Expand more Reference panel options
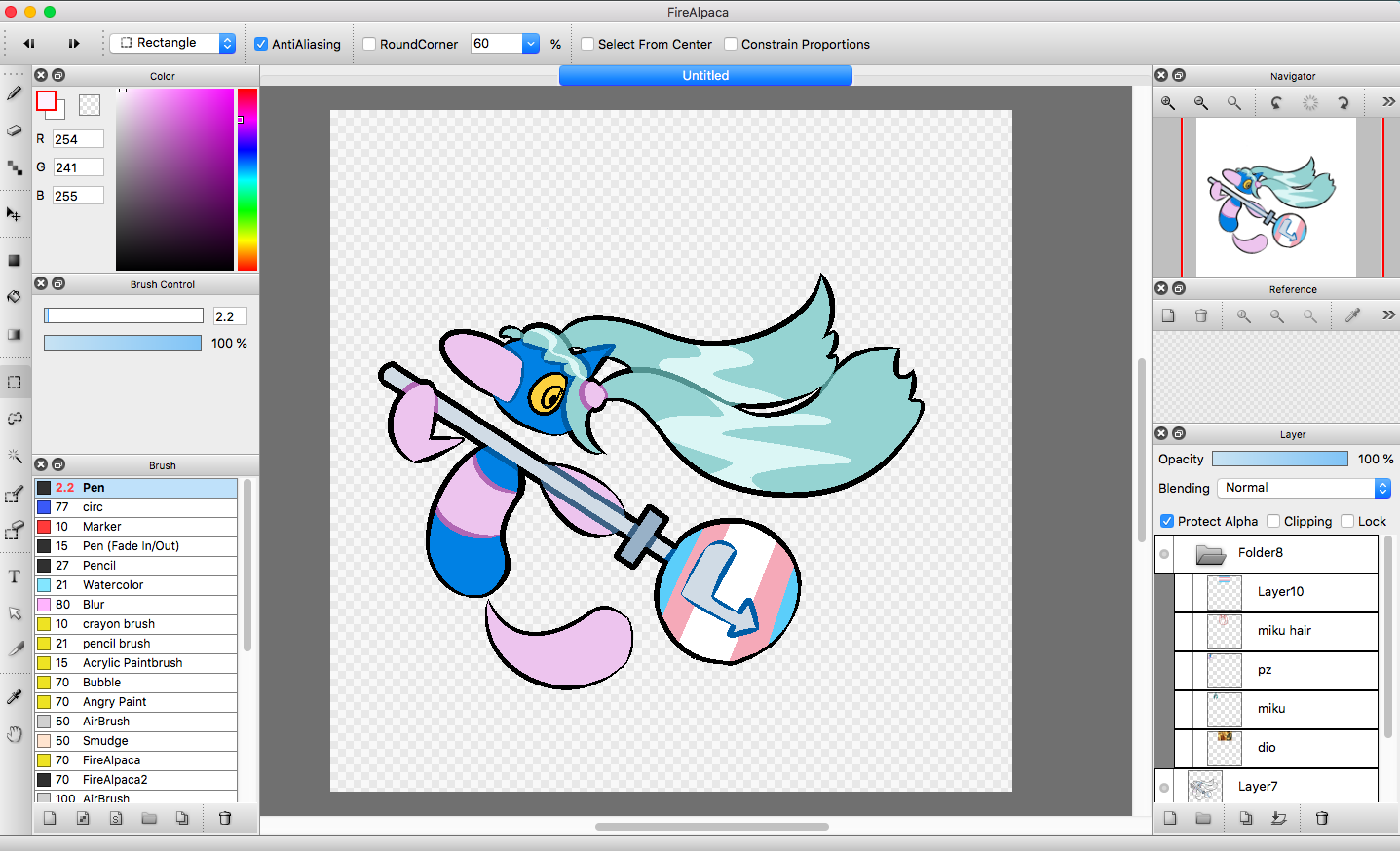 [1388, 314]
